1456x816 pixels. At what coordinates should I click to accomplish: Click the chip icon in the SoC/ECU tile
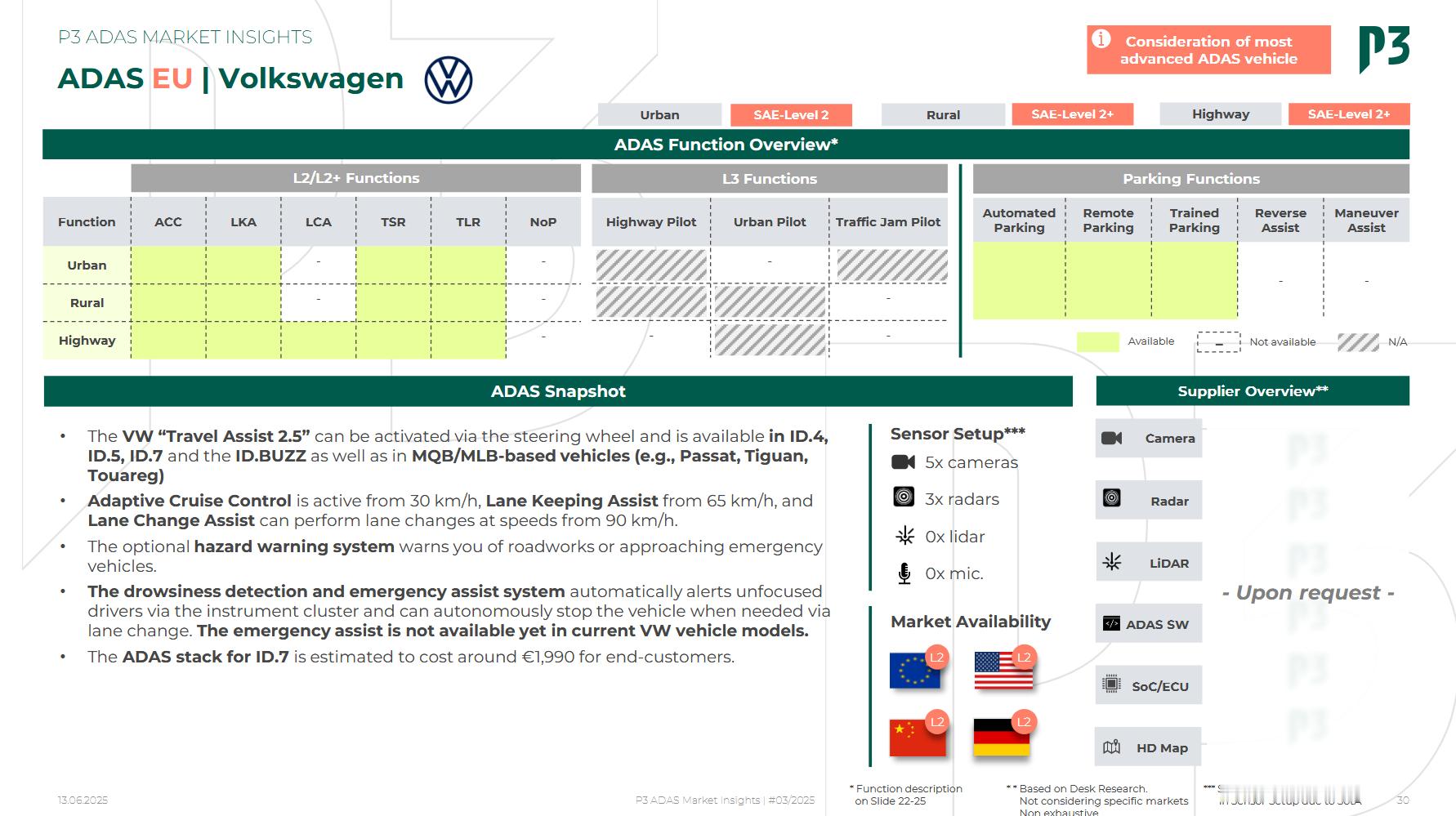1111,684
